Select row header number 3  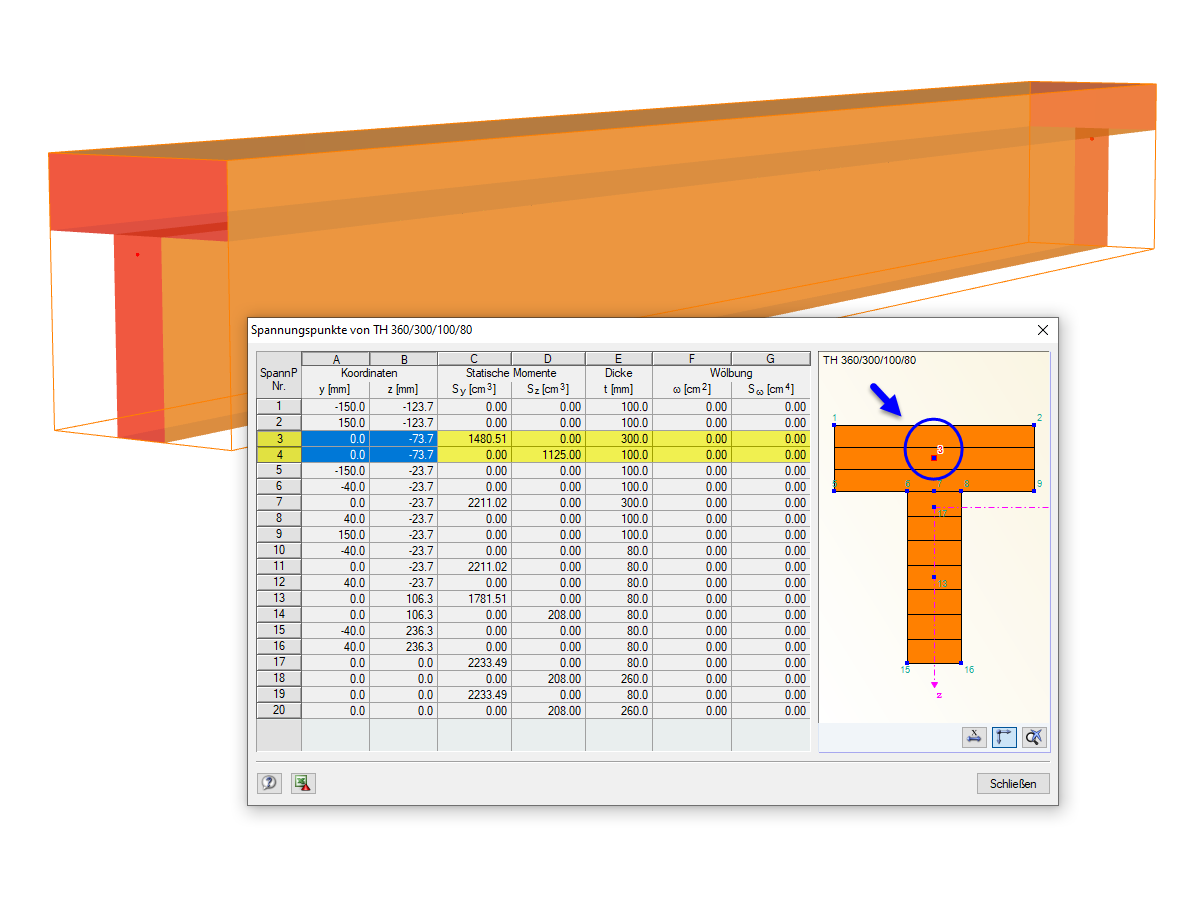[x=279, y=439]
